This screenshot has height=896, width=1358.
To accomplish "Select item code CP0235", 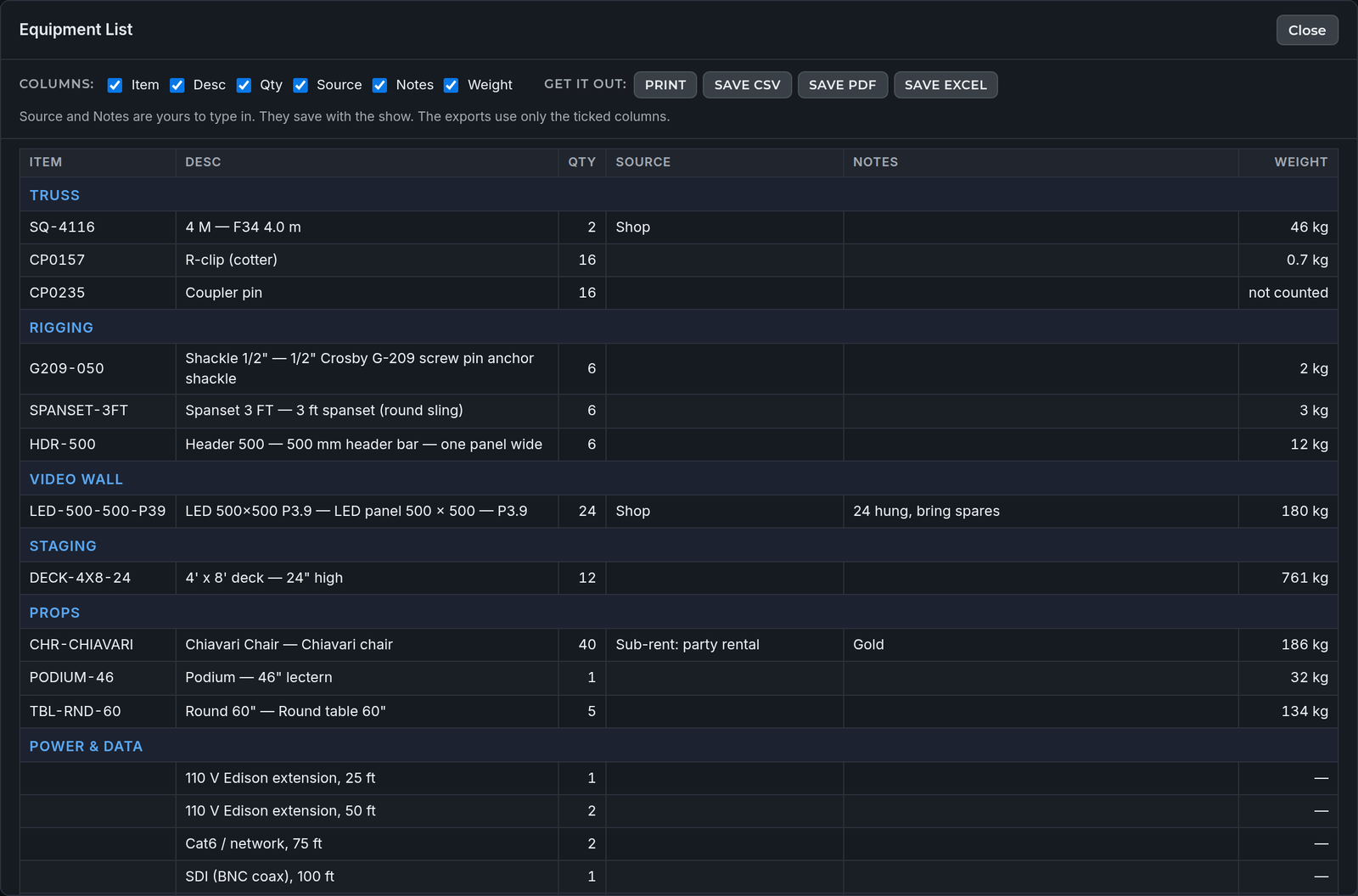I will pos(57,293).
